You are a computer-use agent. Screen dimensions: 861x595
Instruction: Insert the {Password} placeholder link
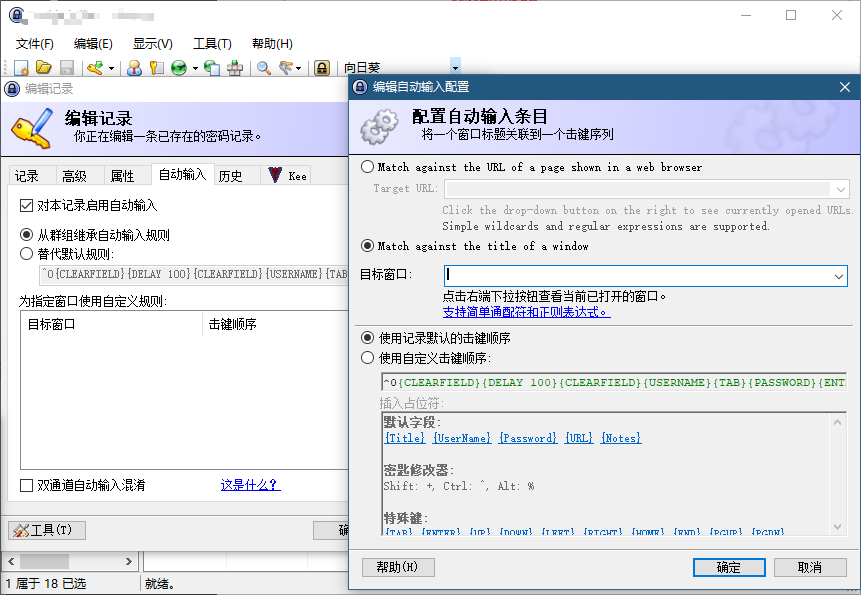click(x=528, y=438)
